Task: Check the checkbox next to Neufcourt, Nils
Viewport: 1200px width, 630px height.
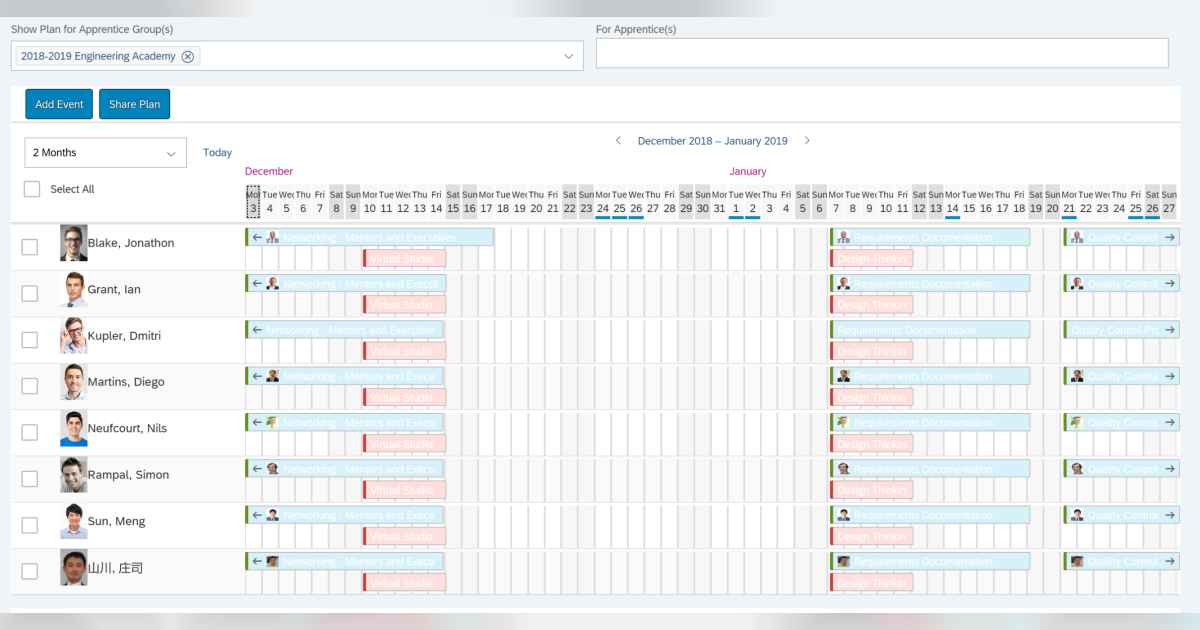Action: tap(29, 432)
